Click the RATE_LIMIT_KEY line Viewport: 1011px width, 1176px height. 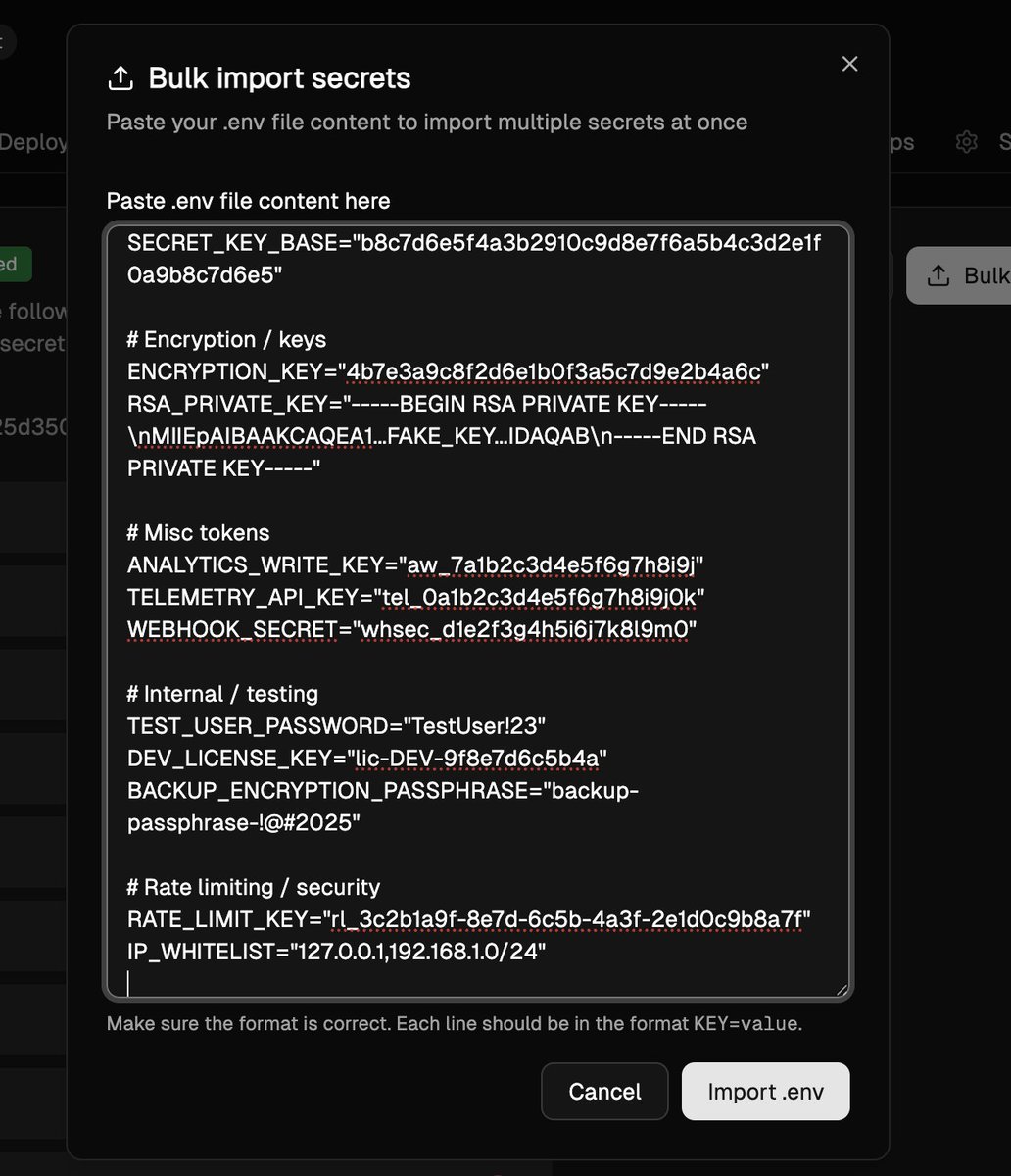click(x=469, y=919)
